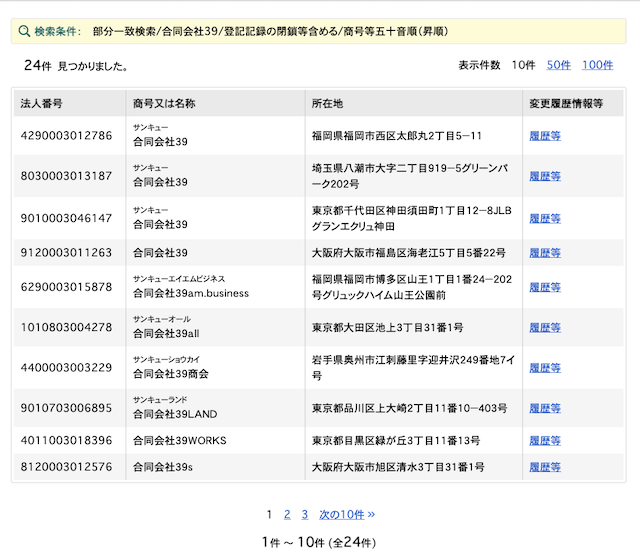The image size is (640, 558).
Task: Open 履歴等 for 合同会社39s
Action: click(x=545, y=467)
